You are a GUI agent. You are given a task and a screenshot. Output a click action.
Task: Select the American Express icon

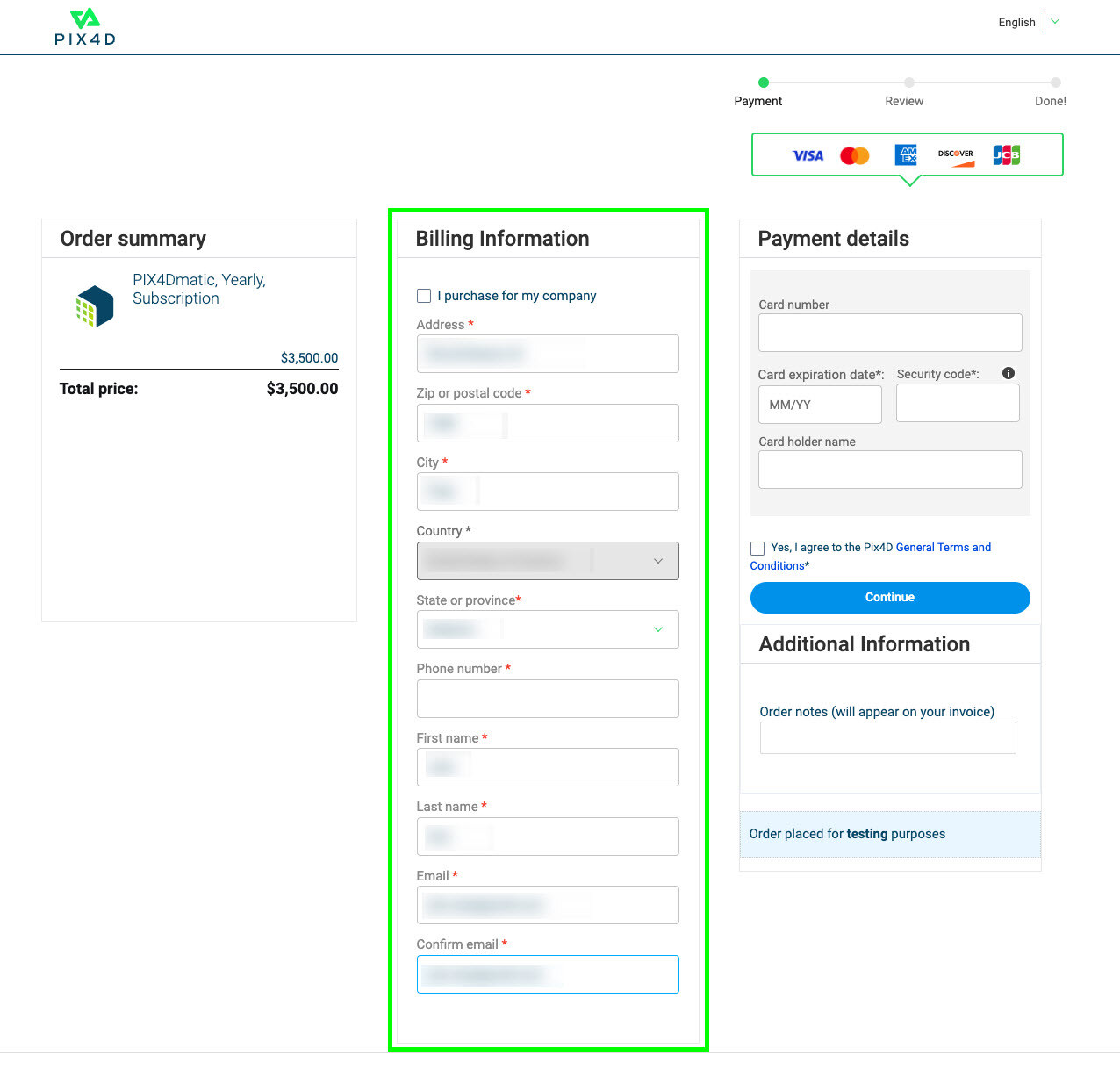(x=905, y=155)
